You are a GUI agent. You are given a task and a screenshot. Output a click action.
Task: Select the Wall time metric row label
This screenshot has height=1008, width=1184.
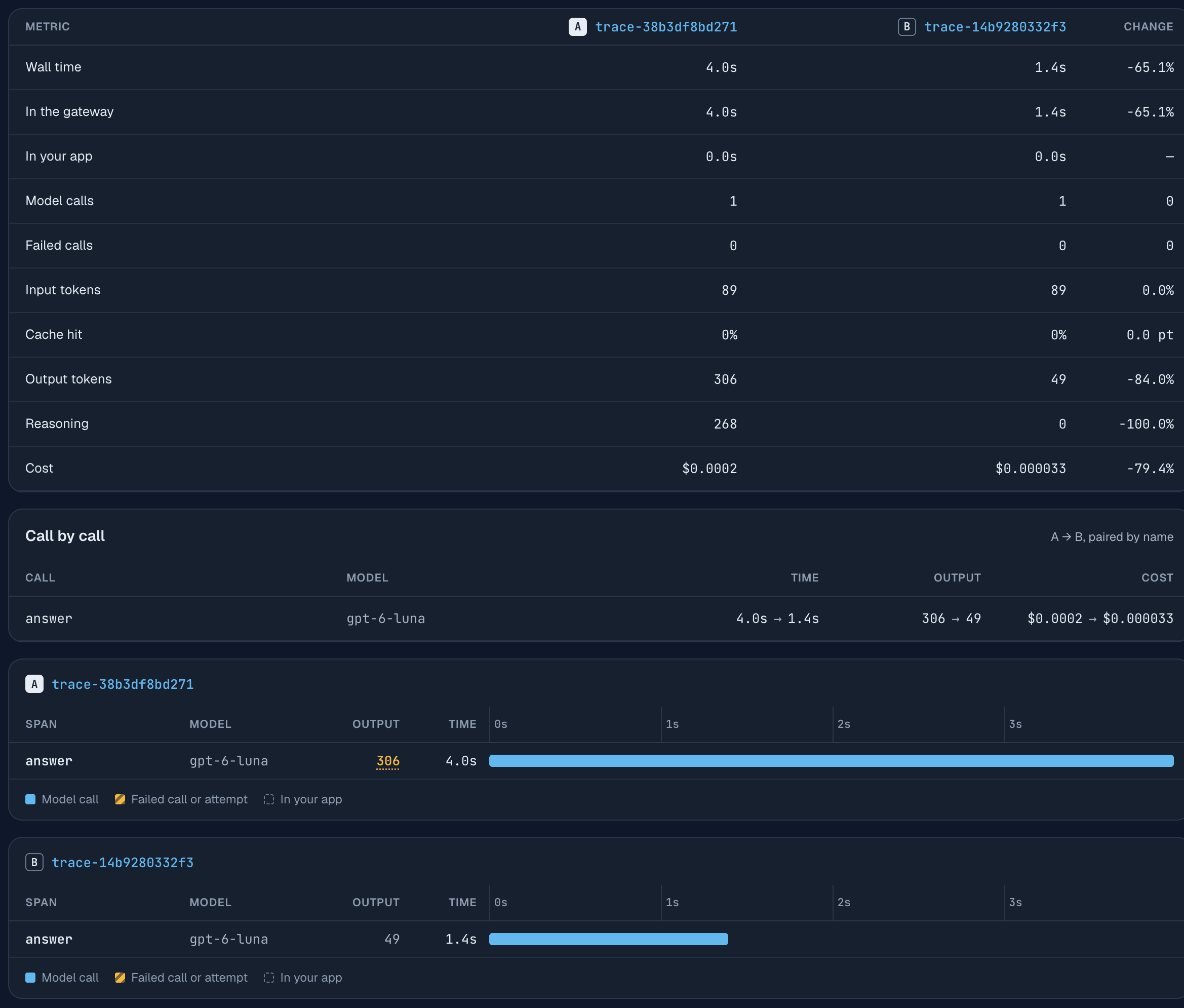tap(53, 67)
